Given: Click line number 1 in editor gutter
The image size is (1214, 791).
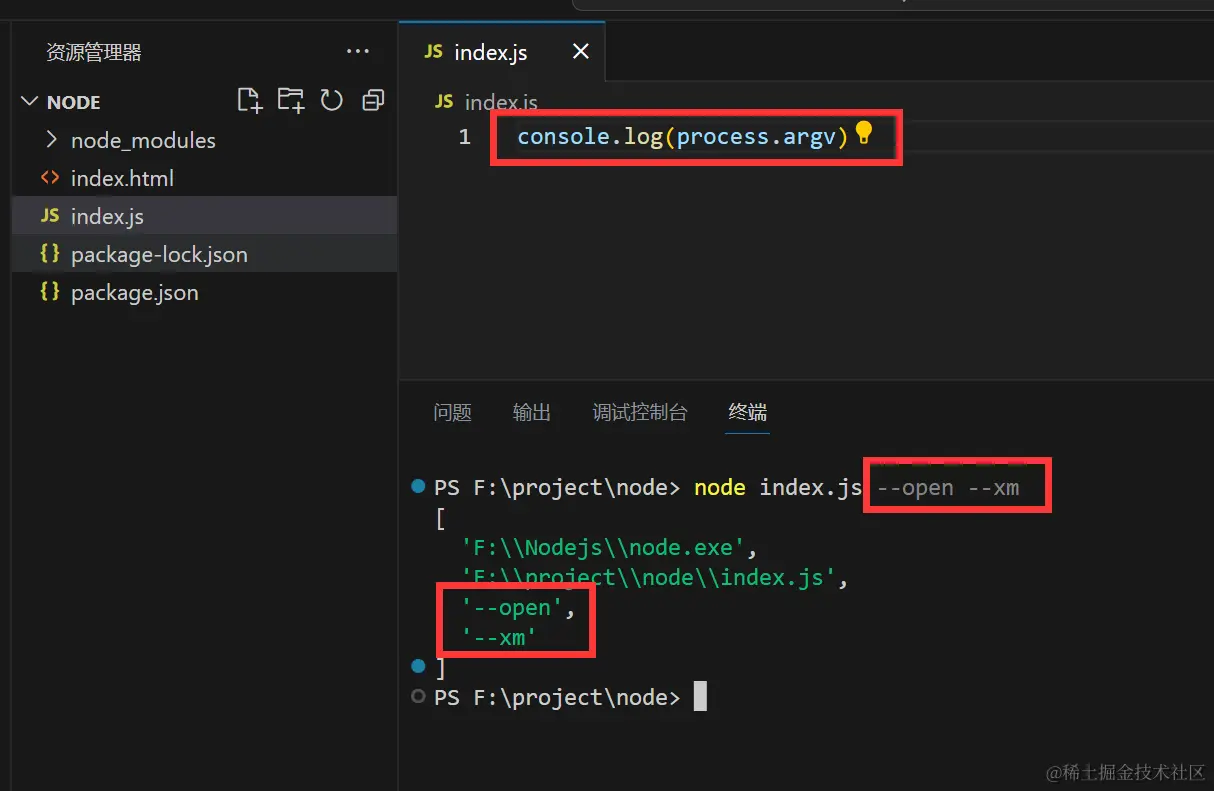Looking at the screenshot, I should (464, 136).
